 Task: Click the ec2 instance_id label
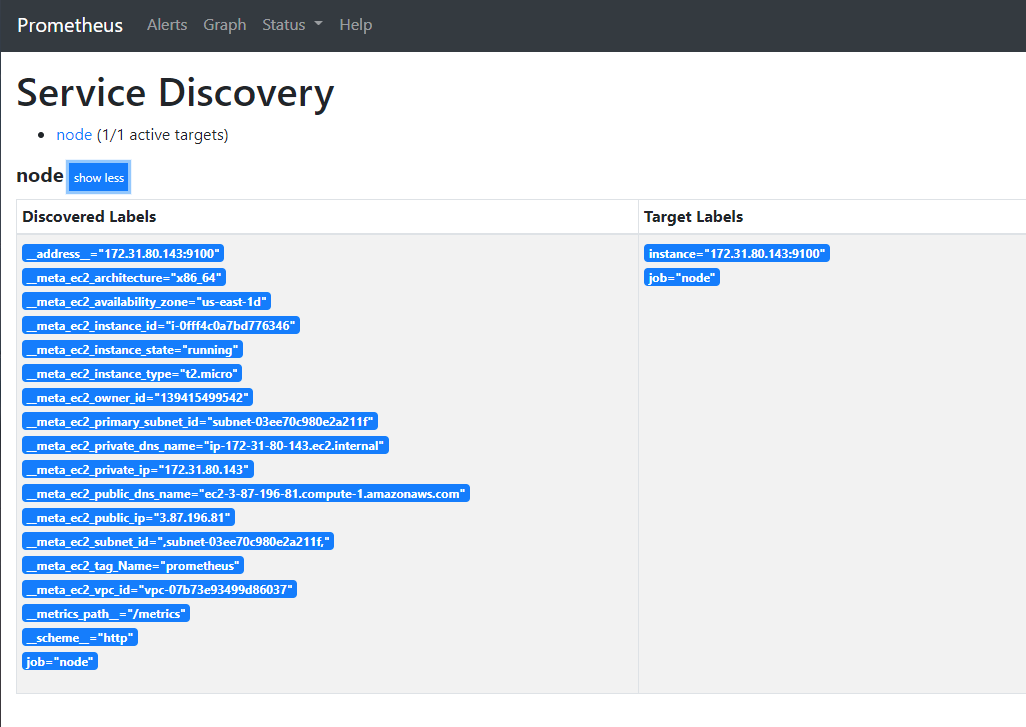tap(161, 326)
